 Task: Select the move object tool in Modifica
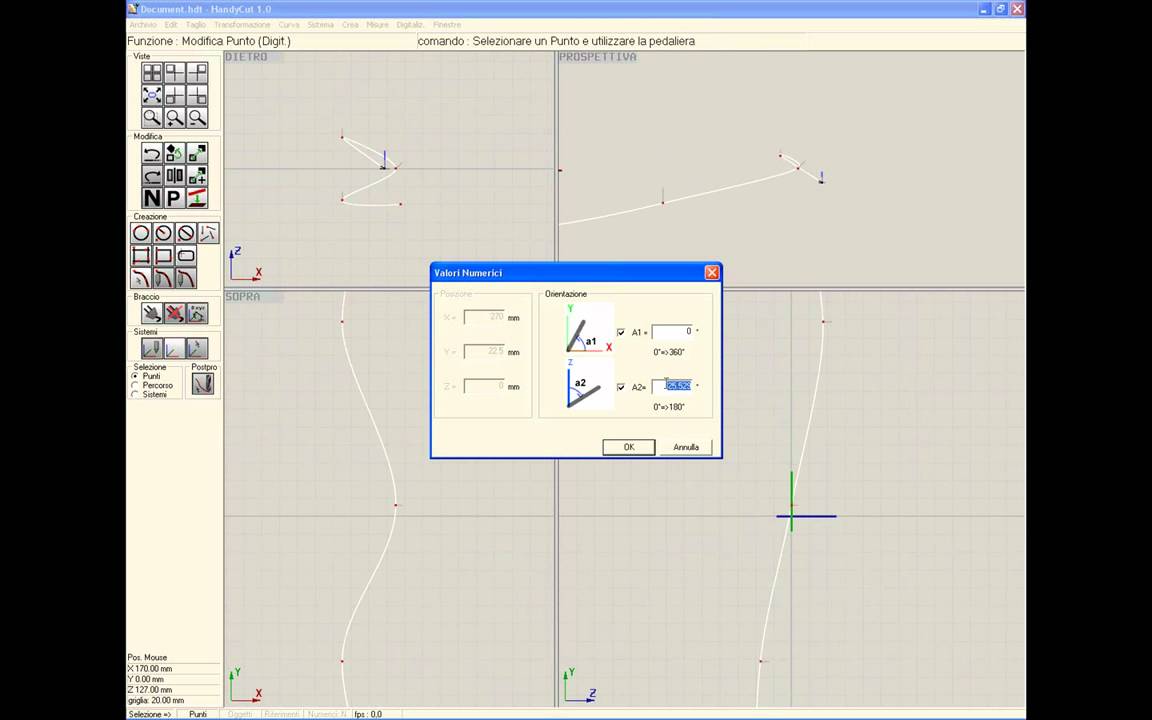197,153
